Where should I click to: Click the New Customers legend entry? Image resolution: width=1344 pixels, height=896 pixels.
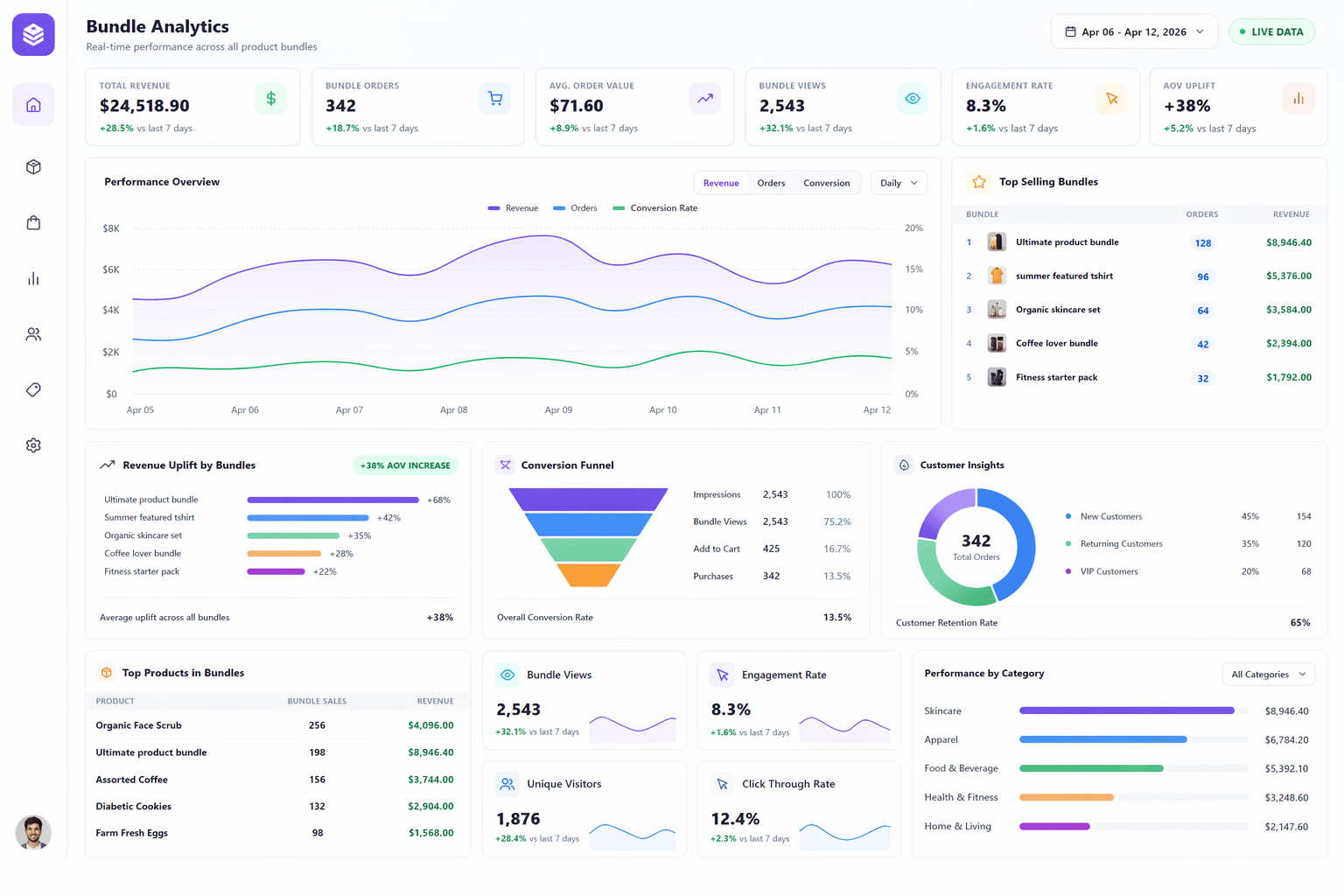tap(1189, 517)
